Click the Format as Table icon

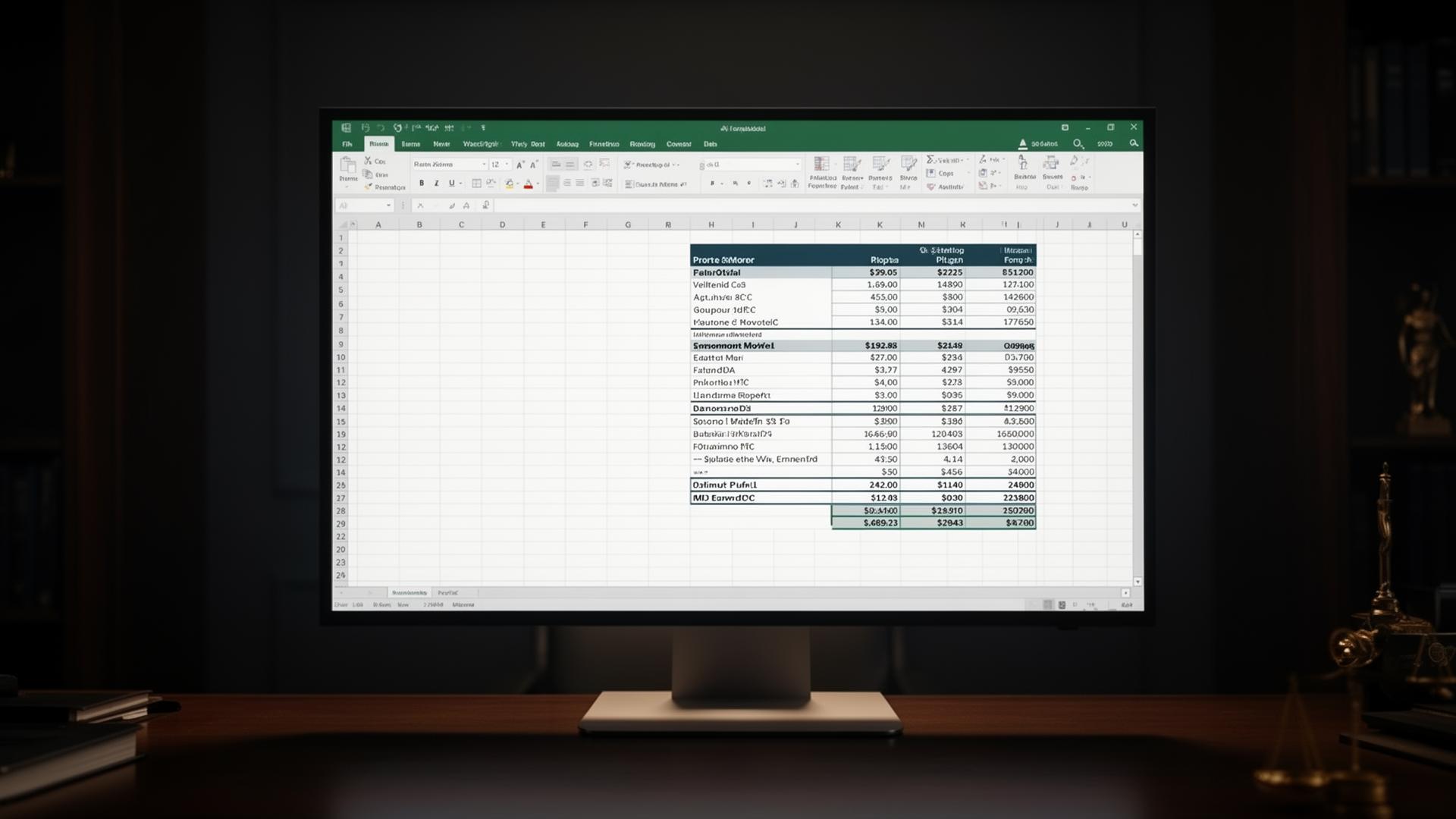point(852,165)
